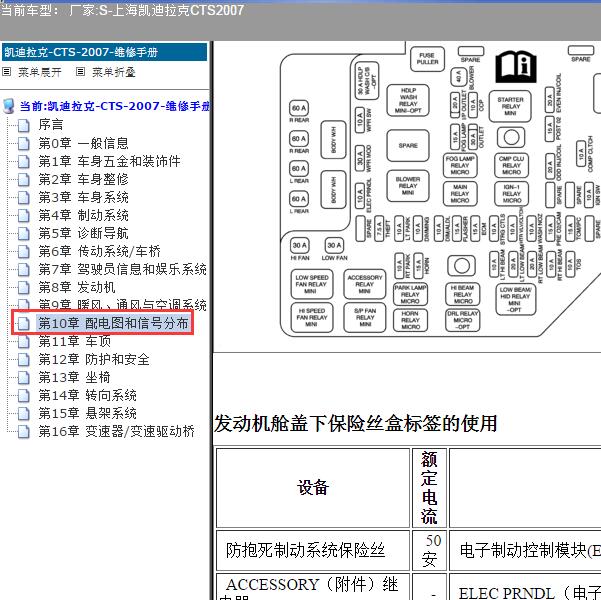601x600 pixels.
Task: Click the page icon next to 第6章
Action: pos(24,252)
